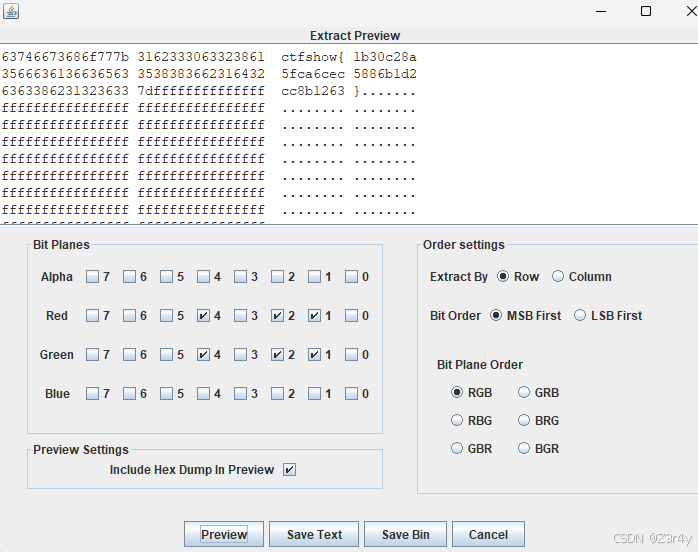Image resolution: width=698 pixels, height=552 pixels.
Task: Pick GBR bit plane order
Action: [457, 448]
